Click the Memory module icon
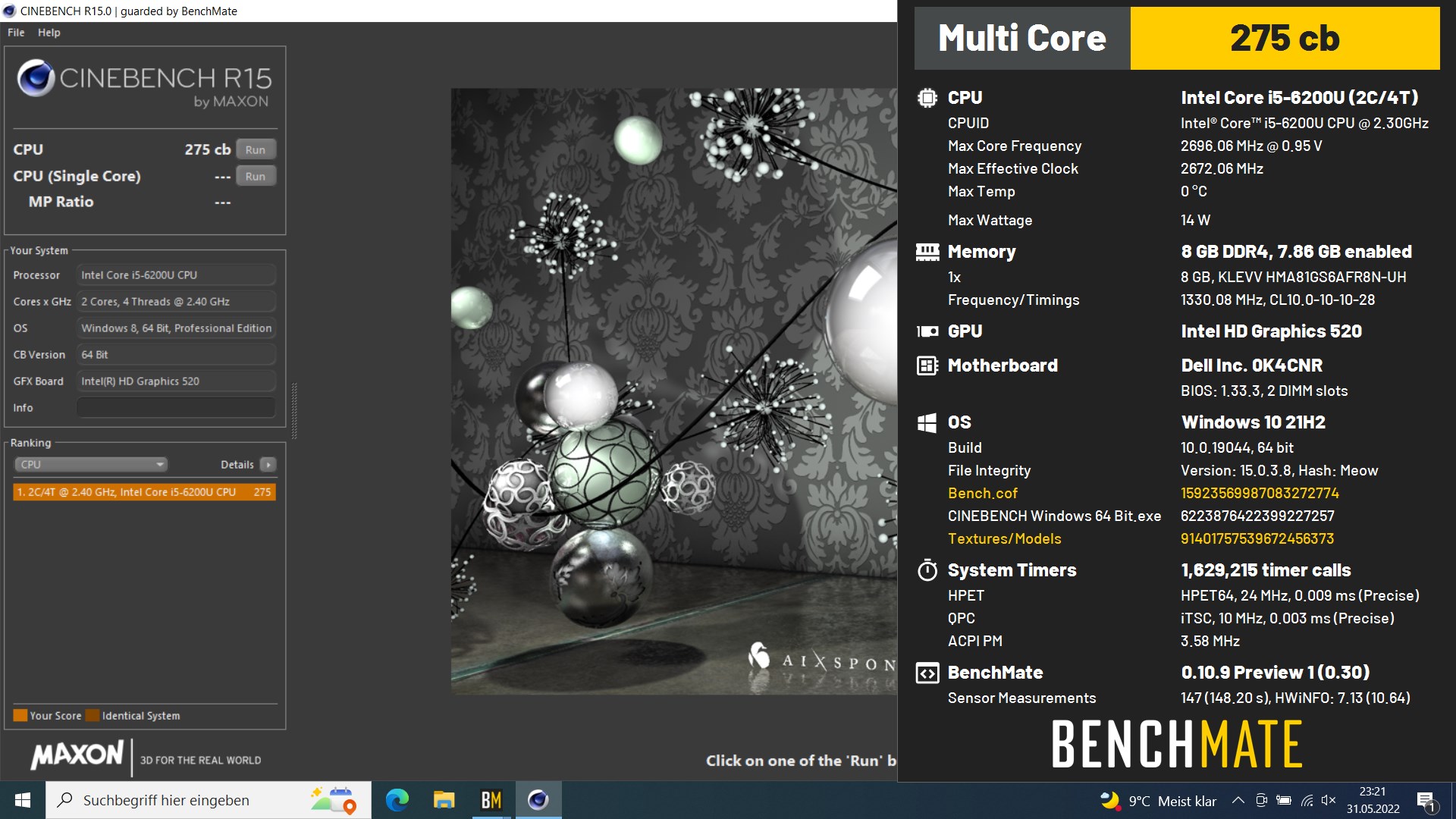 coord(927,252)
